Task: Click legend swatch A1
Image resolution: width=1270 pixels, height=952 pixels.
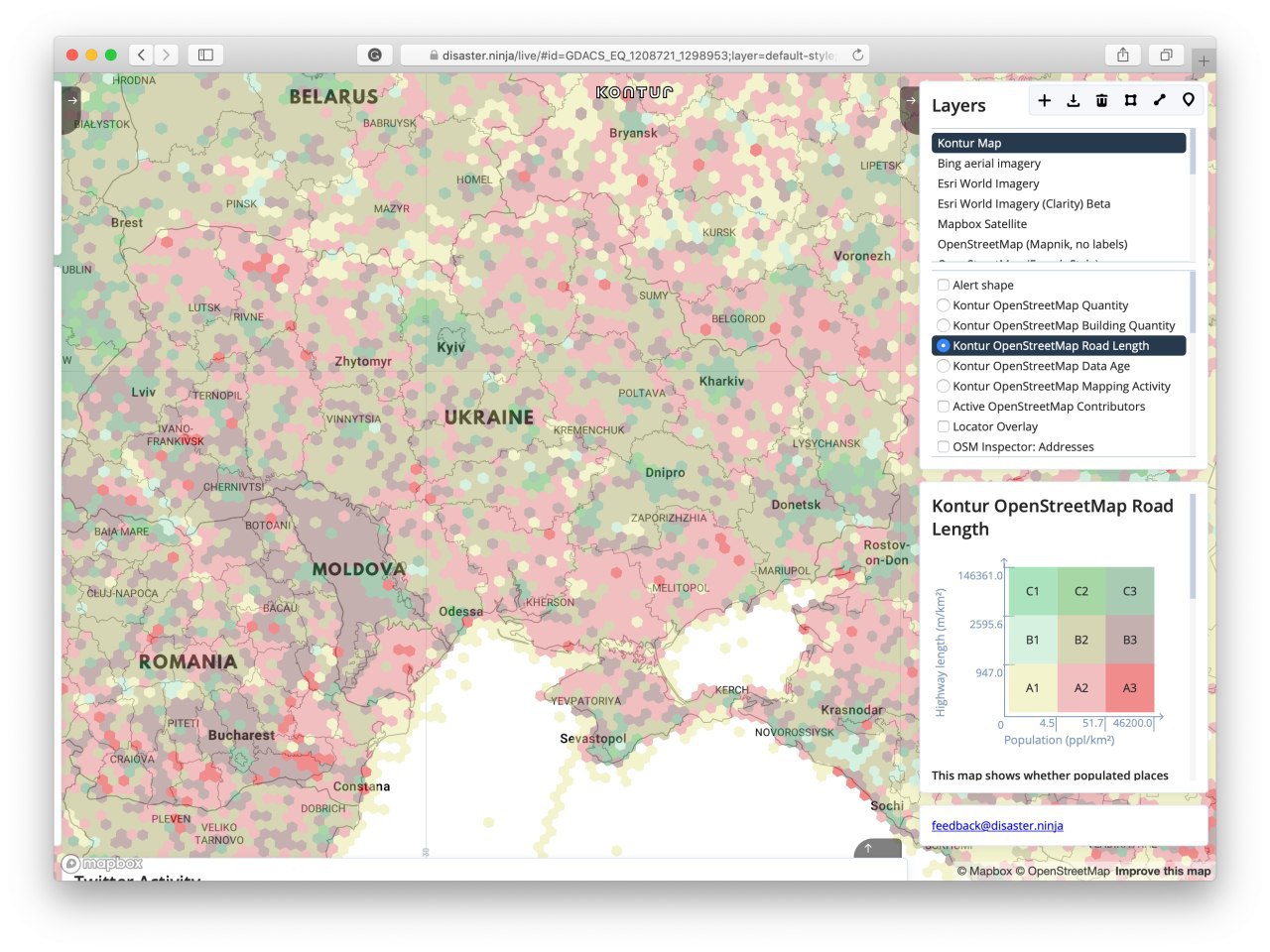Action: click(x=1033, y=688)
